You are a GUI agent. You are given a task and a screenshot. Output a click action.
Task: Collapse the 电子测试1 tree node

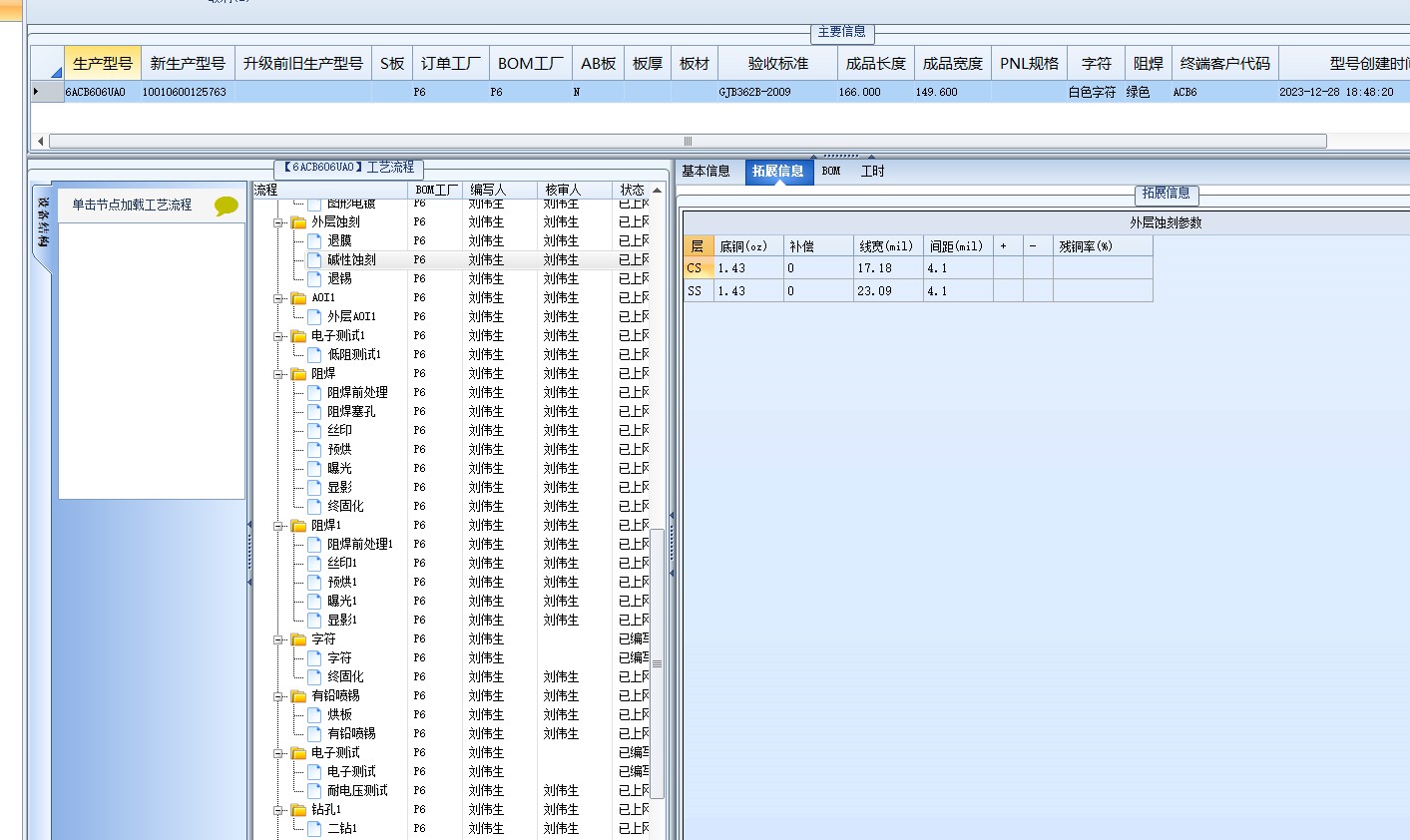[279, 336]
